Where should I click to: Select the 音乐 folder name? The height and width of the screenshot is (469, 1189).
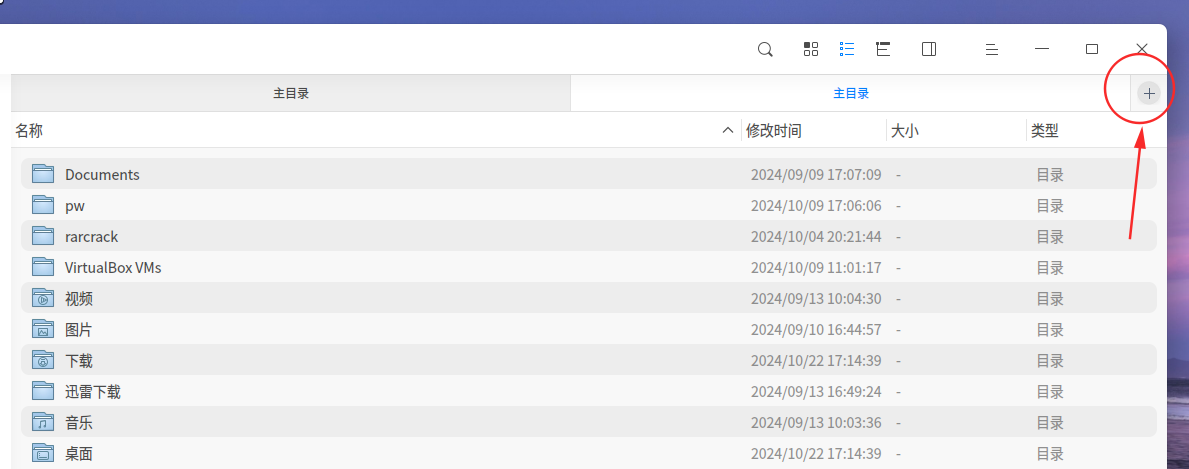click(79, 423)
